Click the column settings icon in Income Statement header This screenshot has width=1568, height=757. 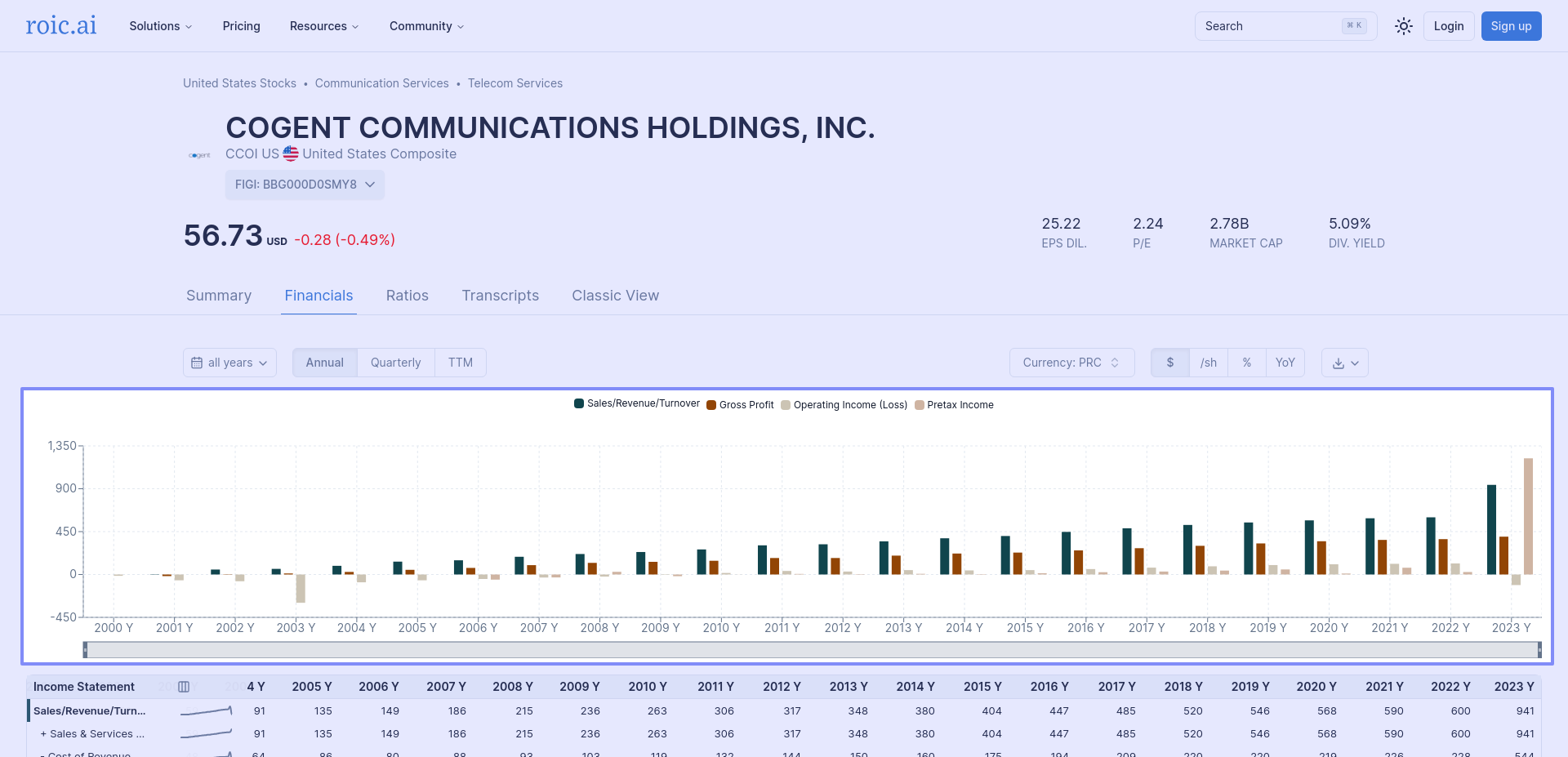click(184, 687)
